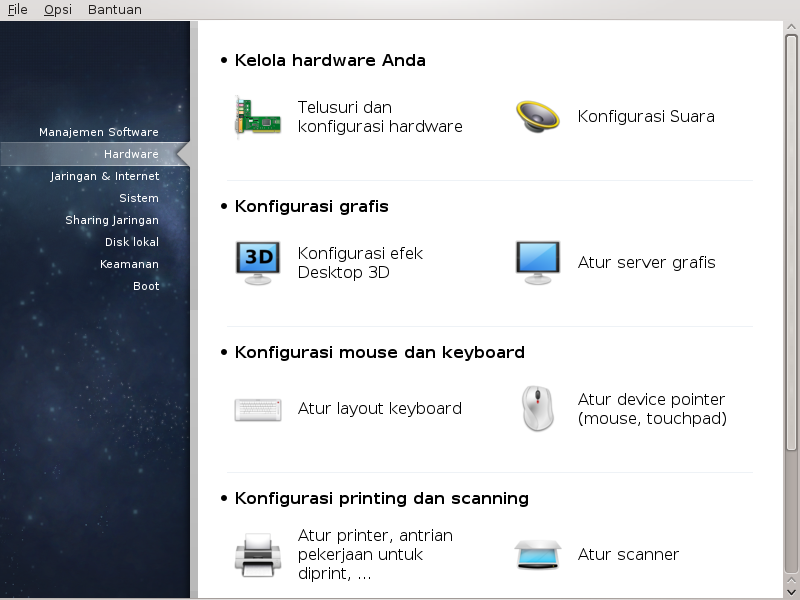The height and width of the screenshot is (600, 800).
Task: Switch to Sistem category
Action: coord(139,198)
